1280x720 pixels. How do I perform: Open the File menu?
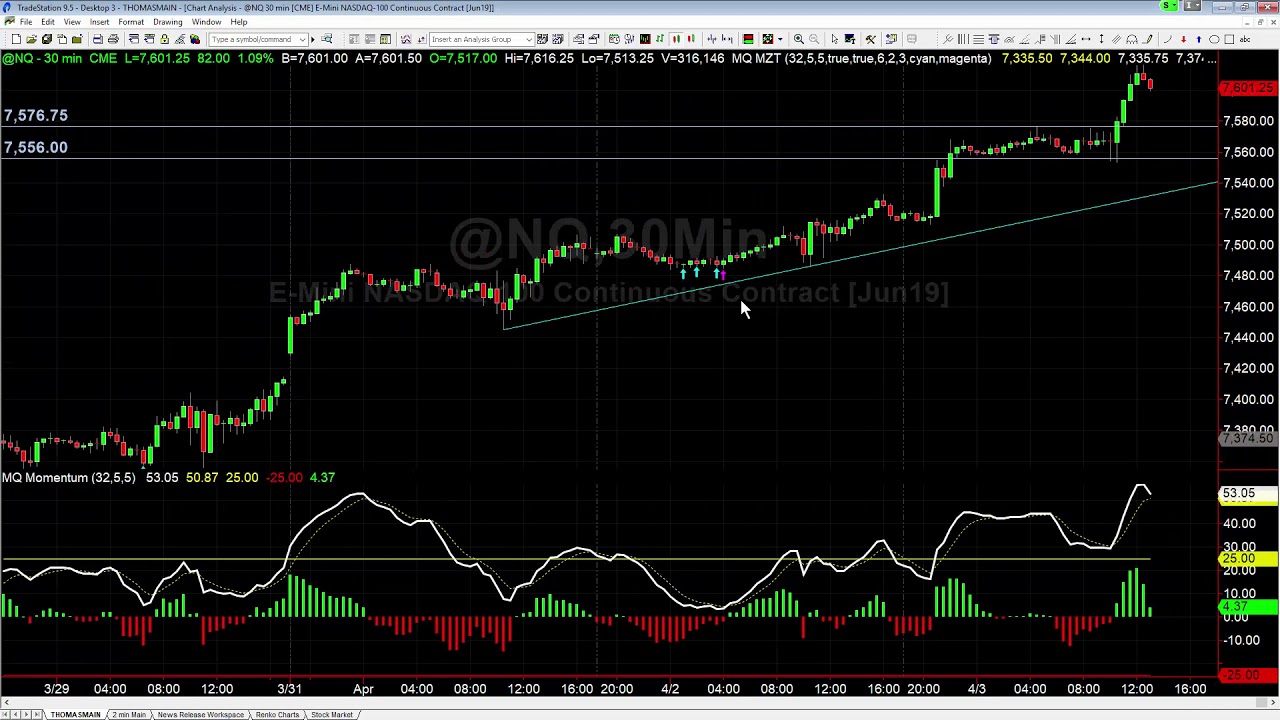[x=26, y=22]
